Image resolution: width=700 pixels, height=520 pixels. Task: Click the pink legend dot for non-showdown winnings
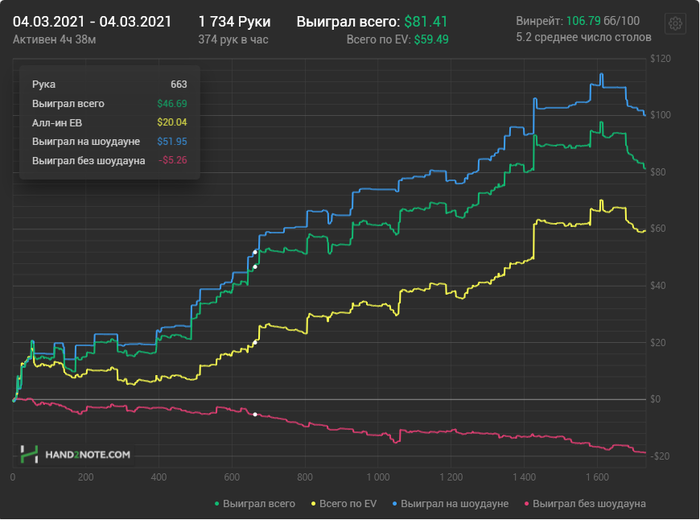(x=526, y=504)
